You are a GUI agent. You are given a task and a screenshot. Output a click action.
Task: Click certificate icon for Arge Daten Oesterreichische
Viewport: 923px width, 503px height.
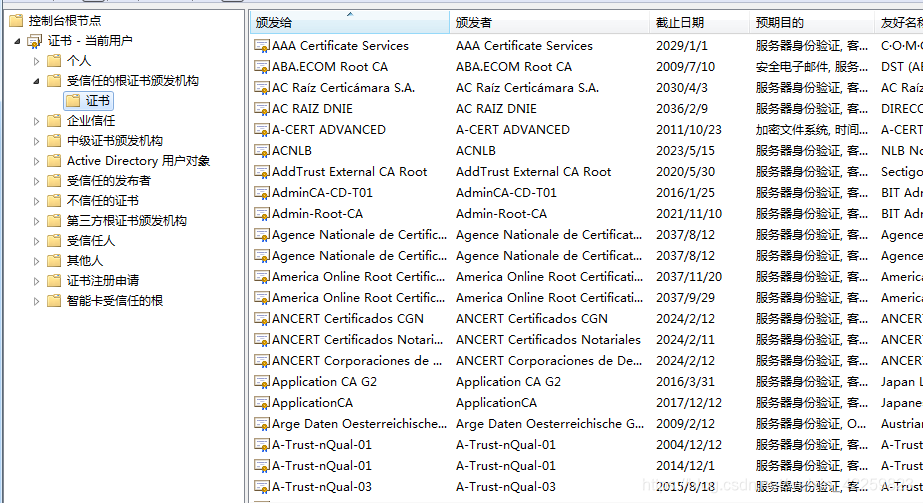261,424
